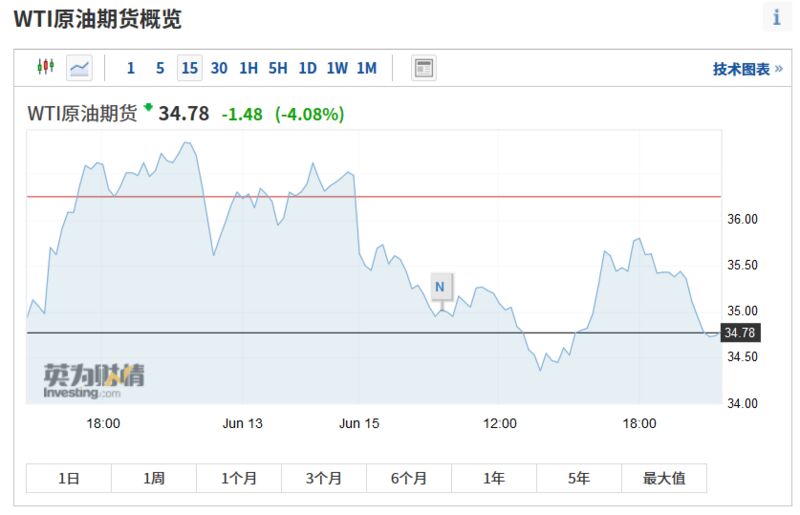Show the 6个月 time range

[408, 478]
